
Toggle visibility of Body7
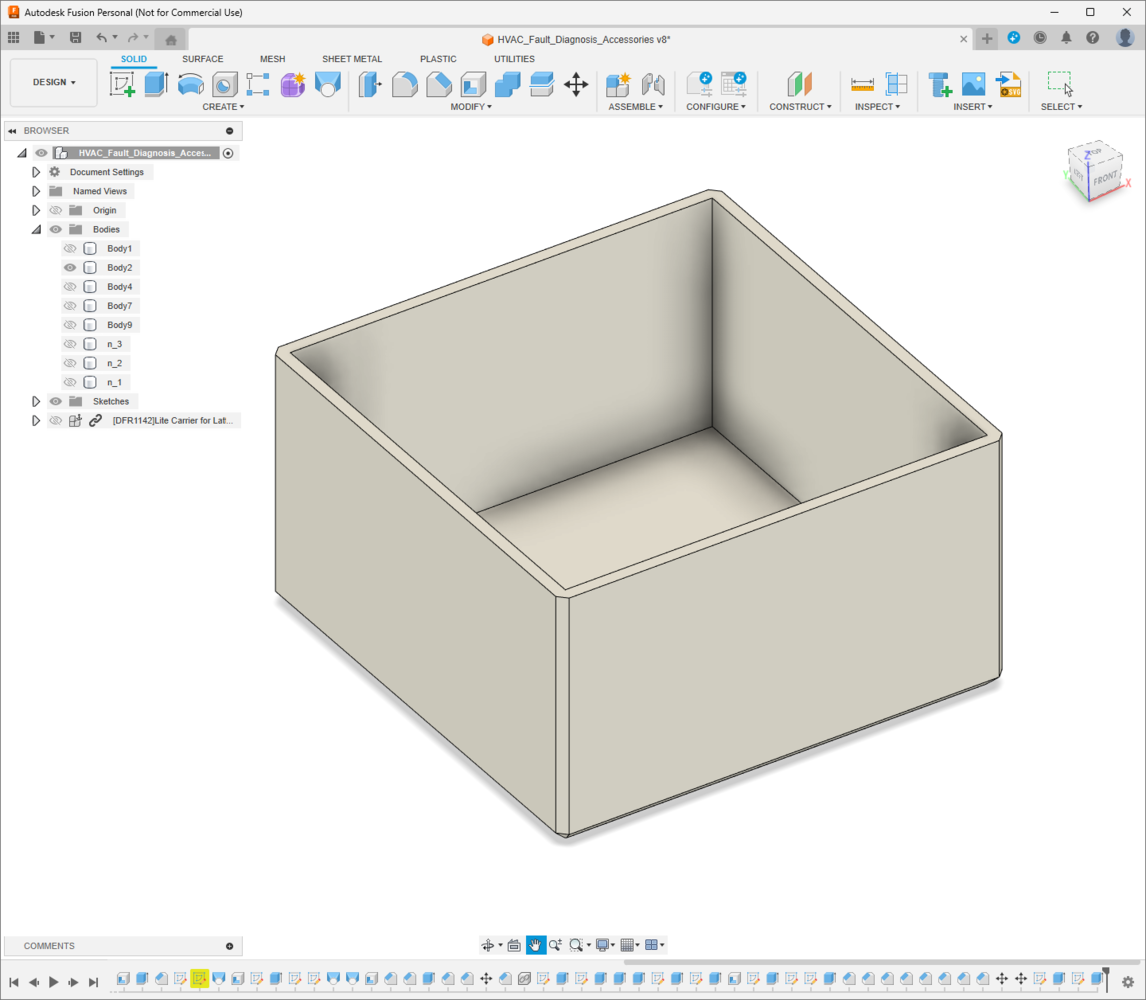tap(70, 306)
